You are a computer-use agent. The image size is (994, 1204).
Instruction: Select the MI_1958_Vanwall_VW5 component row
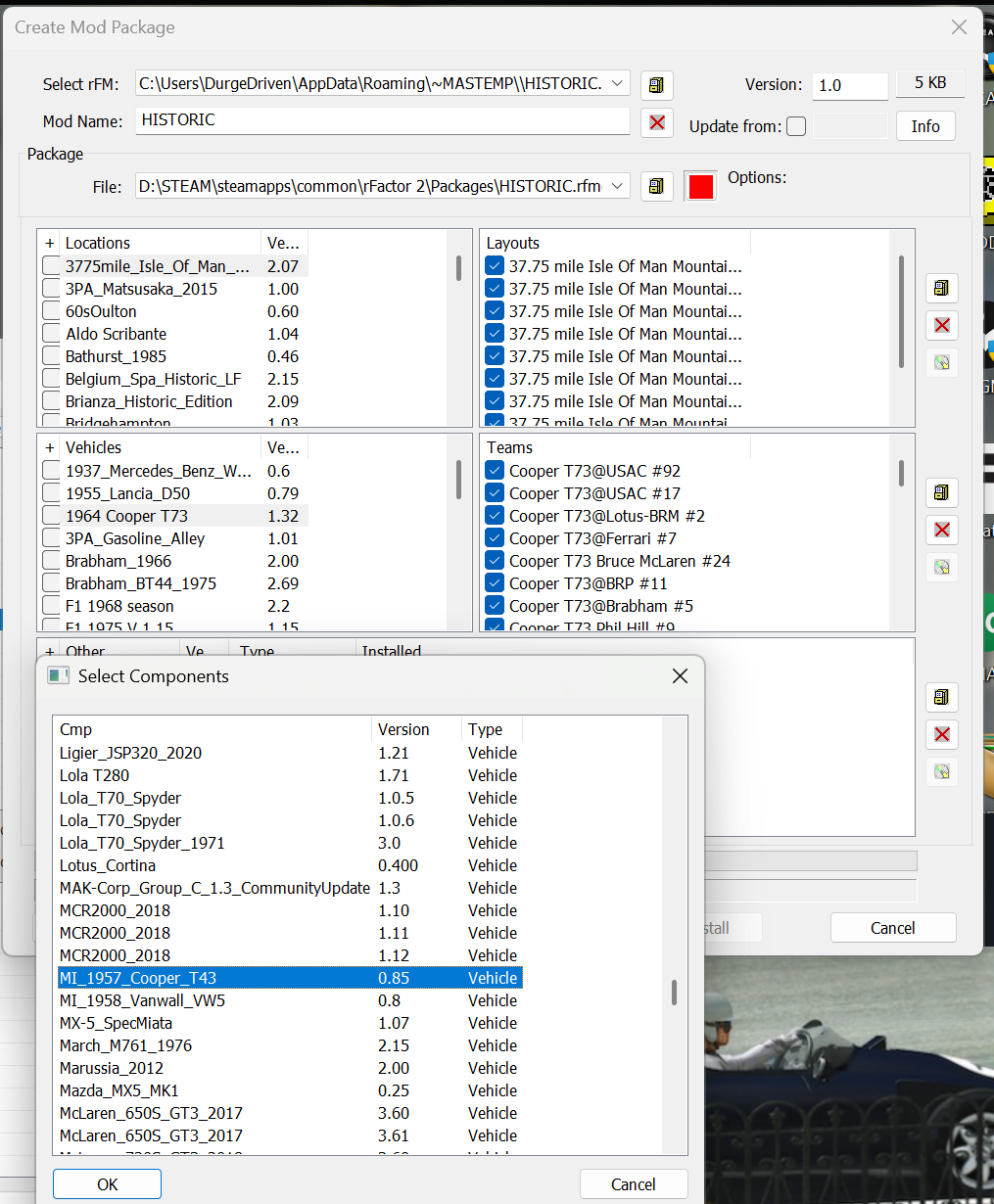(290, 1000)
